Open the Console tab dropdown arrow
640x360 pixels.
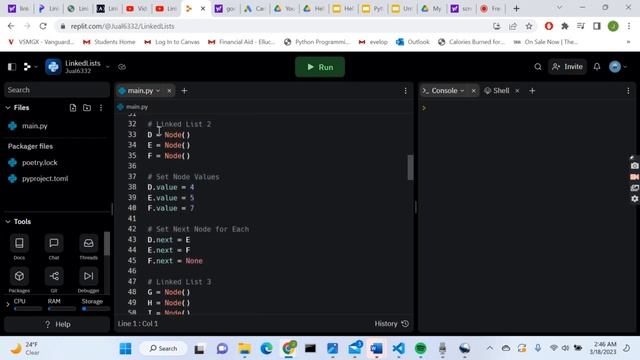click(x=462, y=91)
